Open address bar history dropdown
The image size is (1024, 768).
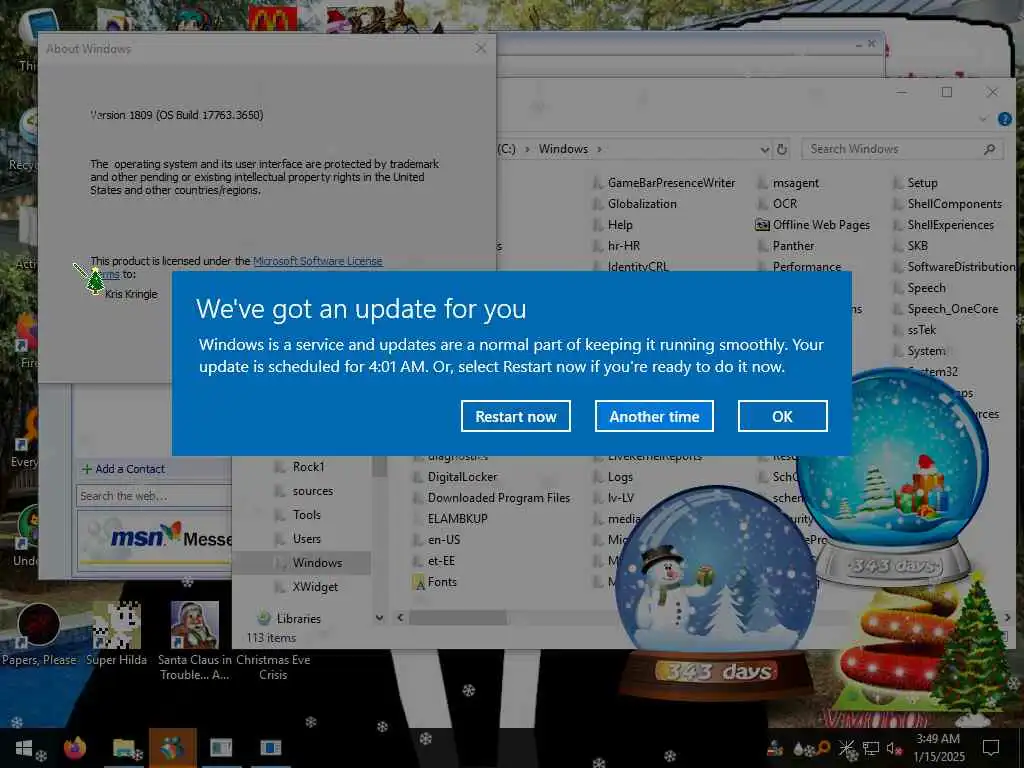[765, 150]
